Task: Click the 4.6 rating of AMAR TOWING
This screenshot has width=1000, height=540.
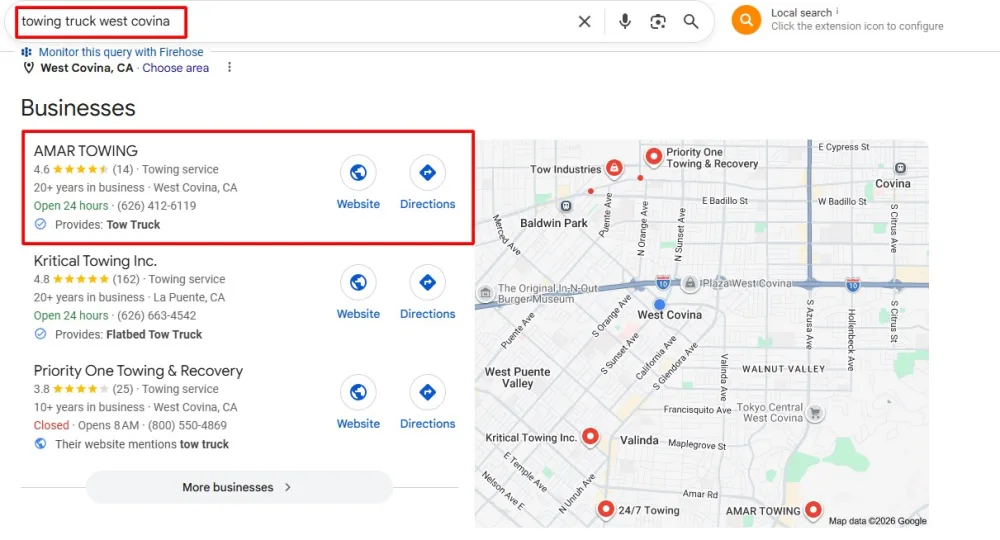Action: [x=41, y=170]
